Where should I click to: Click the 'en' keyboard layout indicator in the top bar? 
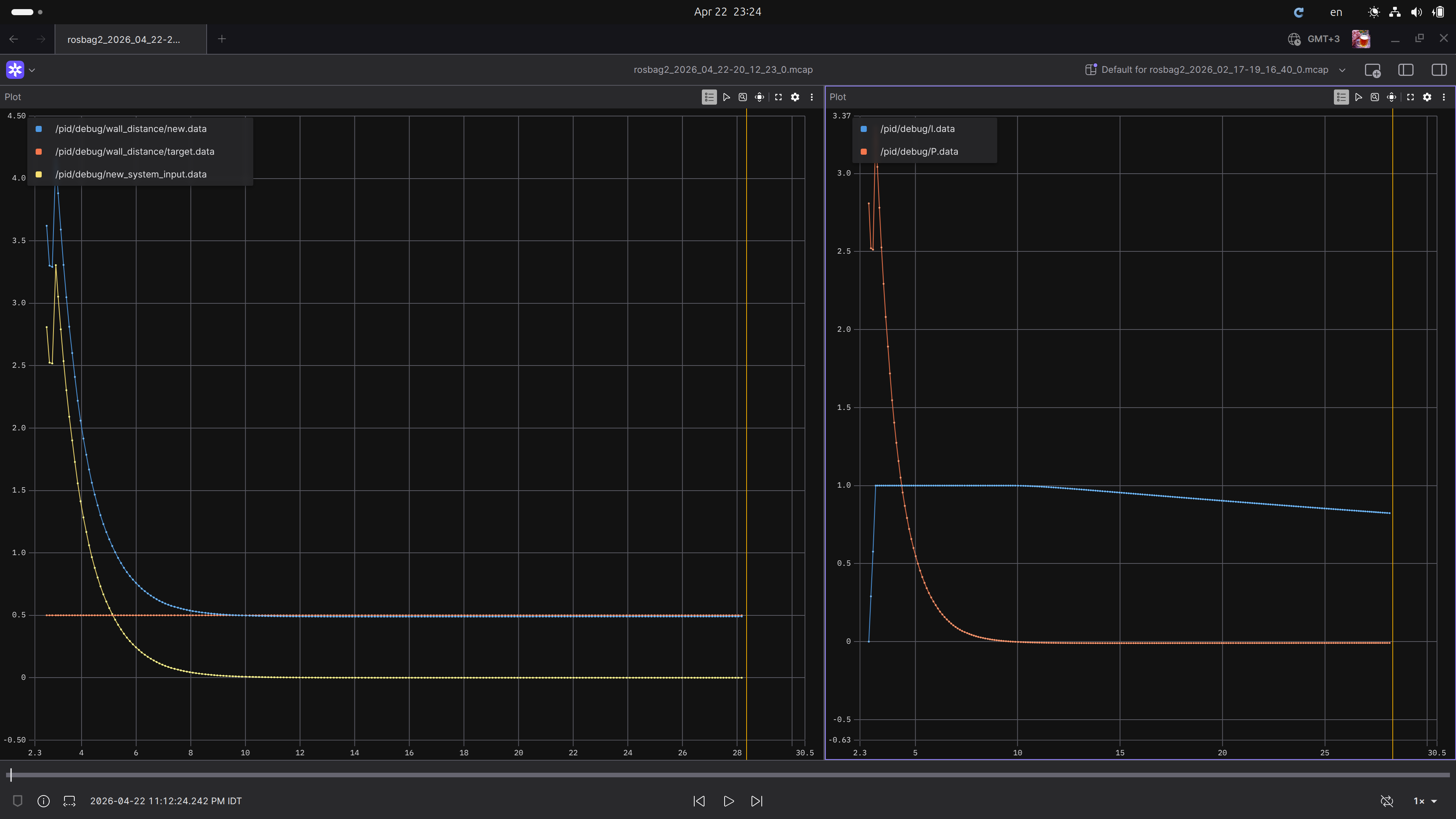tap(1335, 12)
